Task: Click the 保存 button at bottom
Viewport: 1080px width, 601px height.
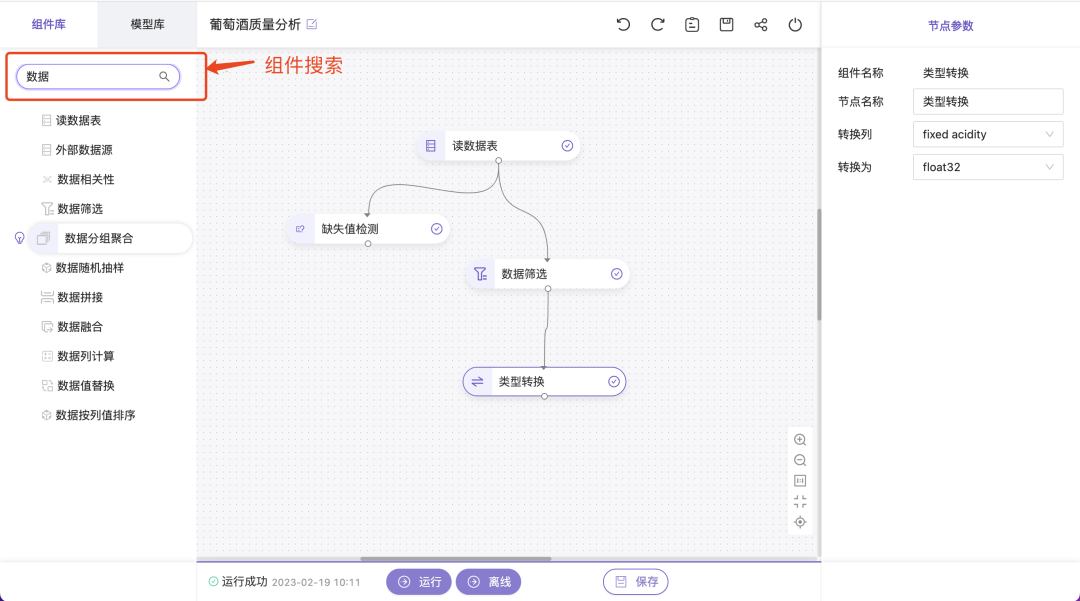Action: pyautogui.click(x=636, y=582)
